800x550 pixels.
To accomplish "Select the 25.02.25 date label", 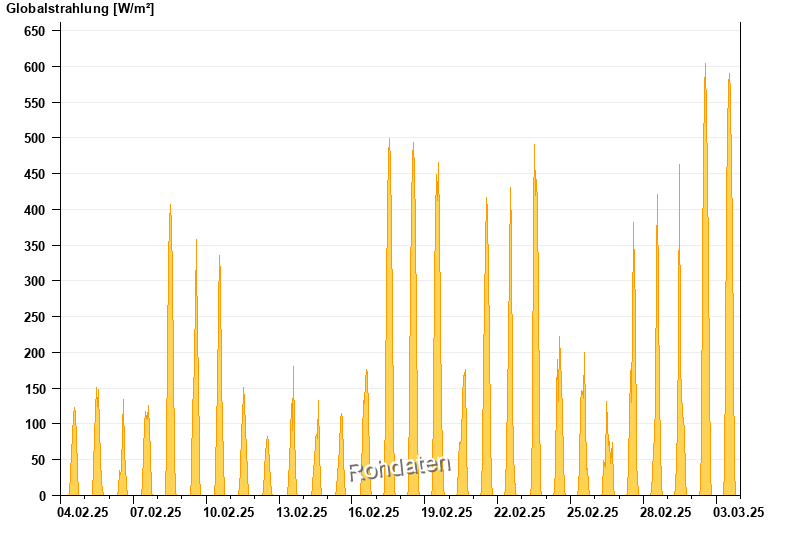I will (592, 512).
